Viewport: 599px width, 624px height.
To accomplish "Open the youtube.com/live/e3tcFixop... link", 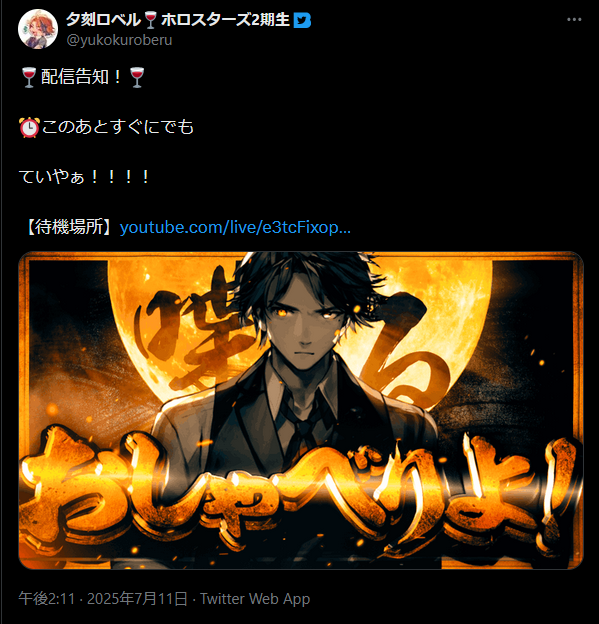I will coord(235,227).
